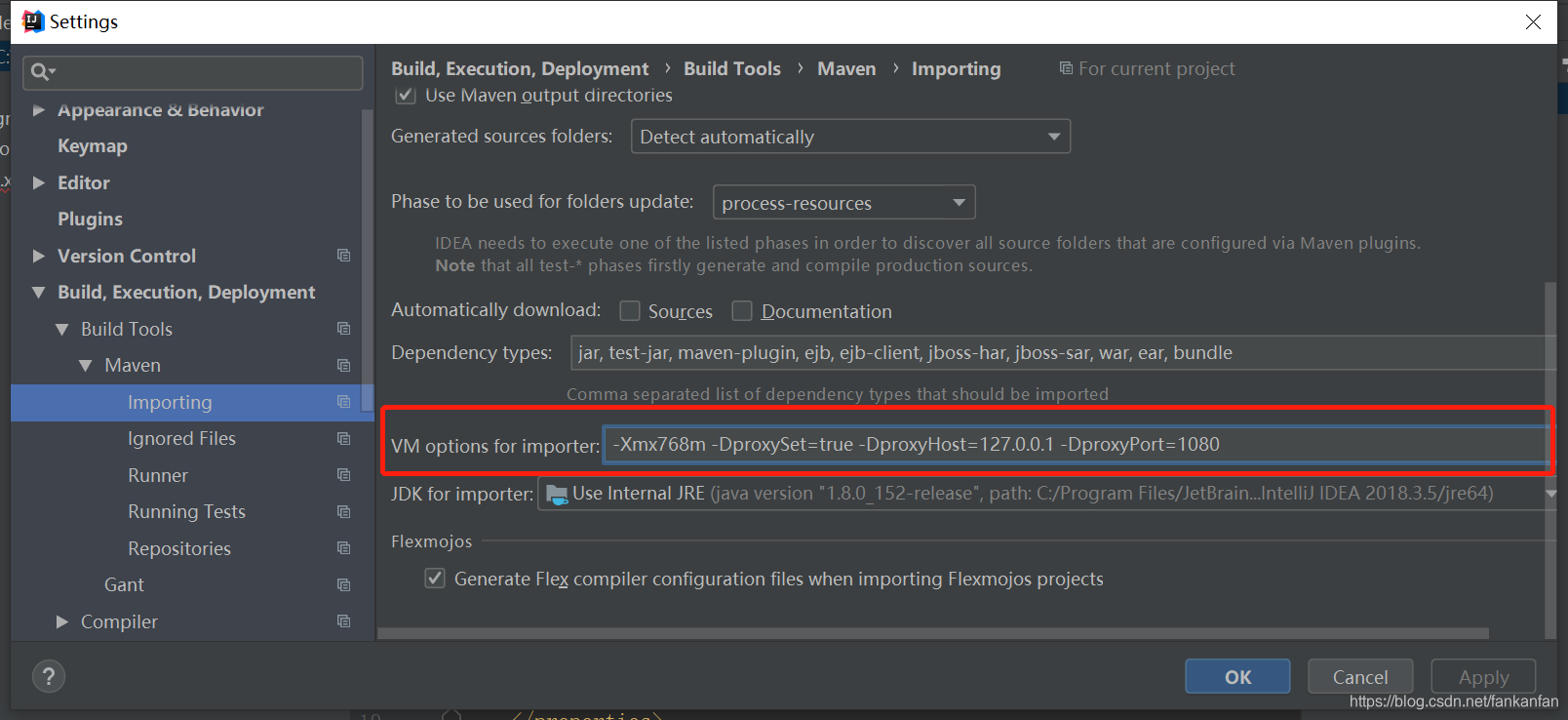
Task: Open Plugins settings
Action: click(x=90, y=220)
